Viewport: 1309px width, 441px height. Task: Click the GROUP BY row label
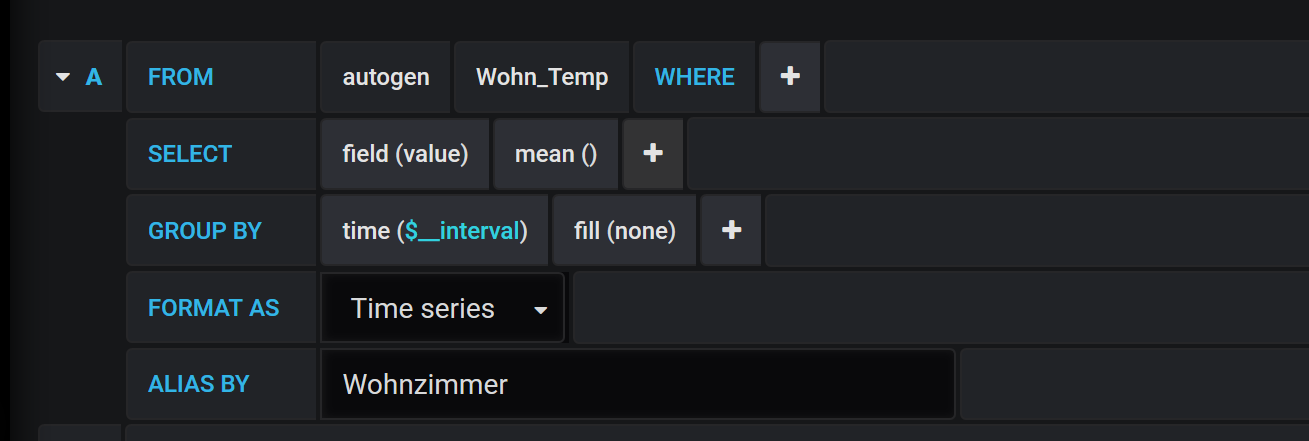coord(205,231)
